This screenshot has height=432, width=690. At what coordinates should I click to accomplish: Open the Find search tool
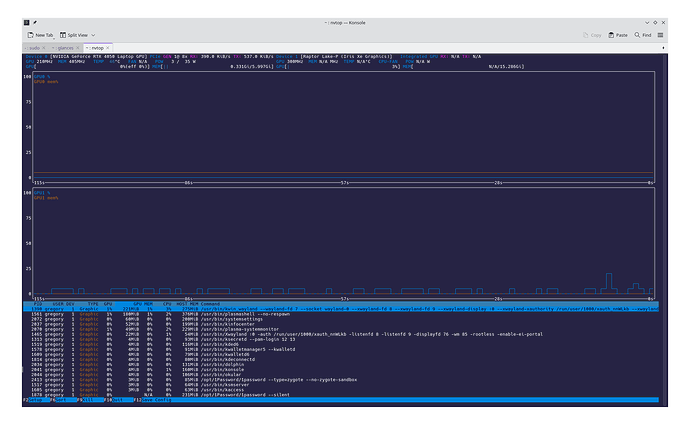pos(642,35)
